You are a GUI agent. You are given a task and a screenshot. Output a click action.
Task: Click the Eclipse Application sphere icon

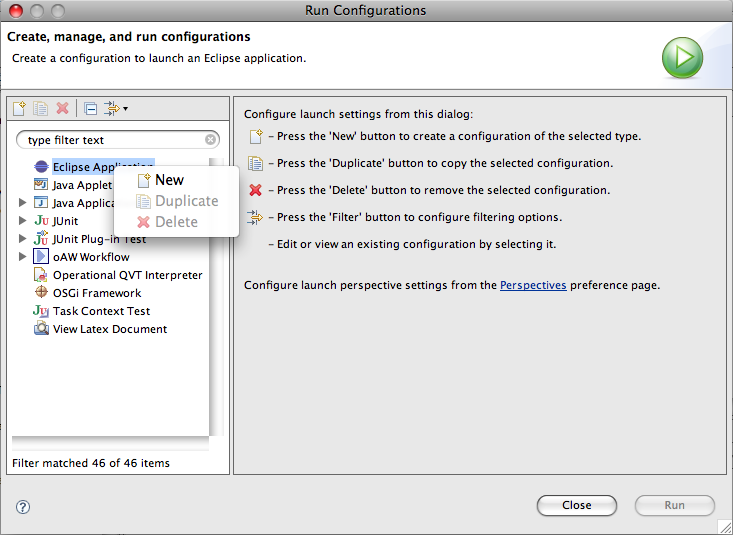click(x=41, y=166)
